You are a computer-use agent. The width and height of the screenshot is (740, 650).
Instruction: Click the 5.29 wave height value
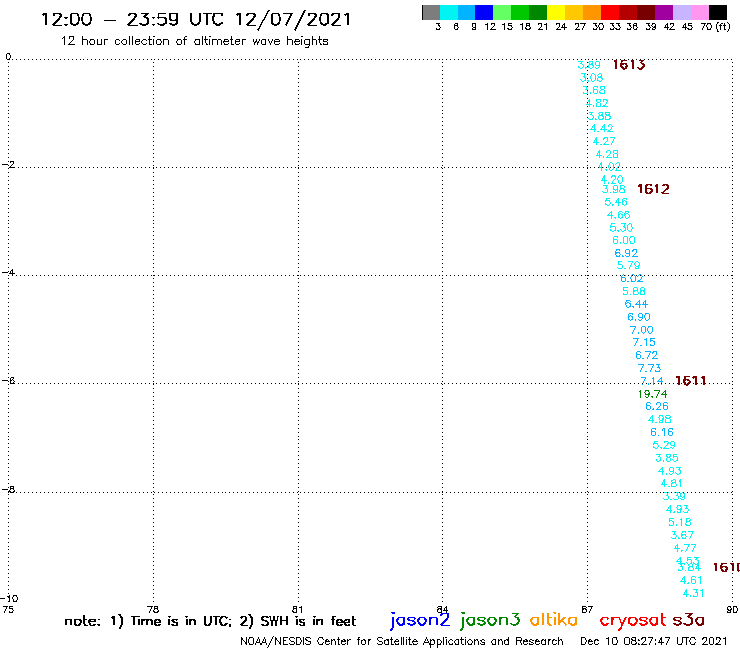pyautogui.click(x=664, y=445)
